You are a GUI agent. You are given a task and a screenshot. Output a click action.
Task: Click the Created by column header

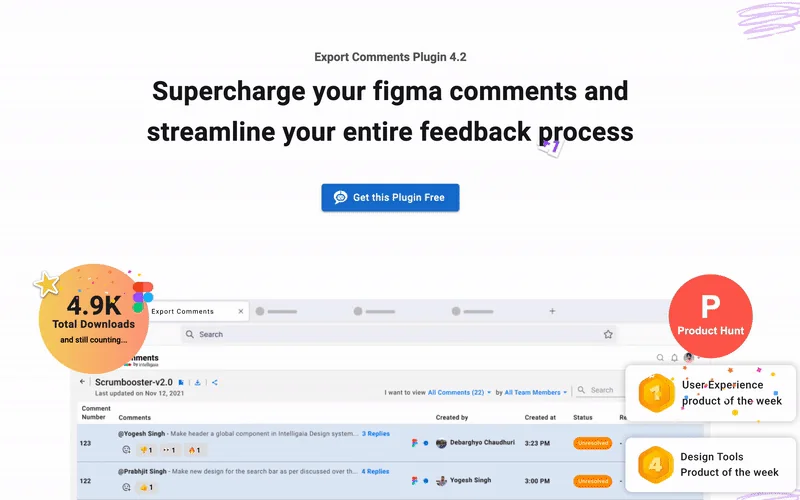(452, 417)
